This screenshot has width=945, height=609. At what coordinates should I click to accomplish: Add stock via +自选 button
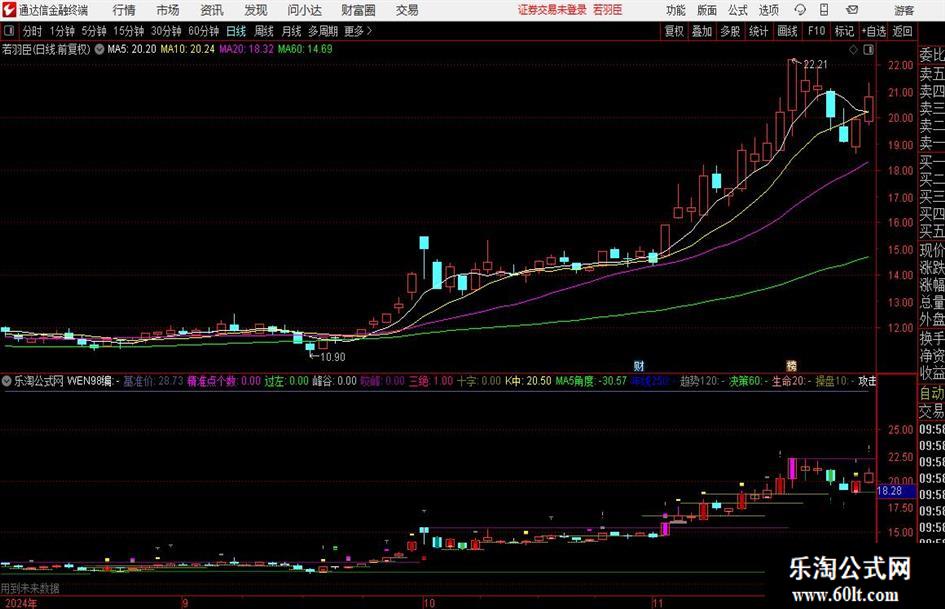[x=873, y=31]
